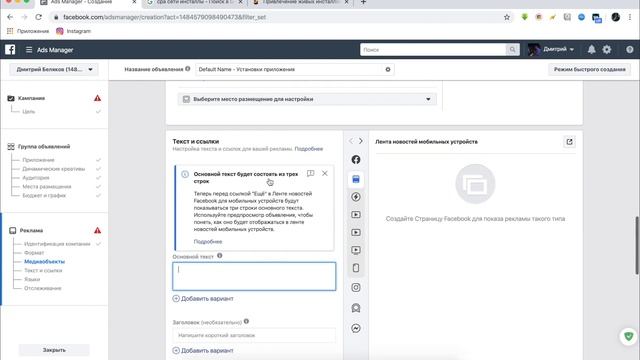Dismiss the three-lines text notice

(x=324, y=173)
